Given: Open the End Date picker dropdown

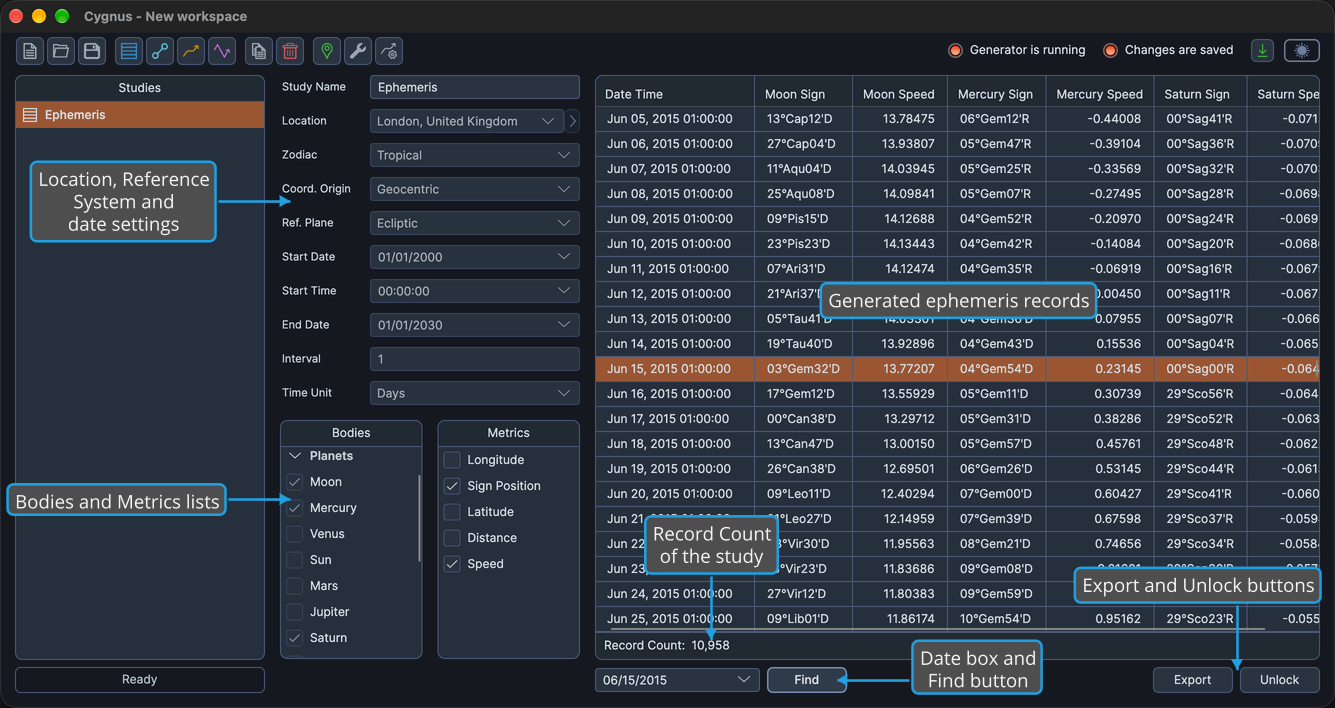Looking at the screenshot, I should pos(475,325).
